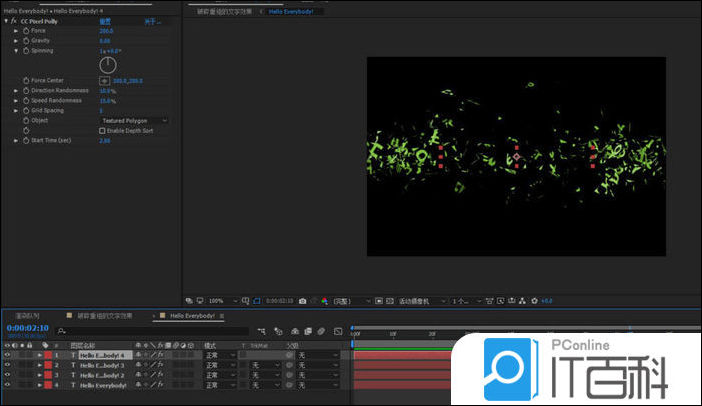702x406 pixels.
Task: Adjust the Spinning angle dial
Action: (x=107, y=65)
